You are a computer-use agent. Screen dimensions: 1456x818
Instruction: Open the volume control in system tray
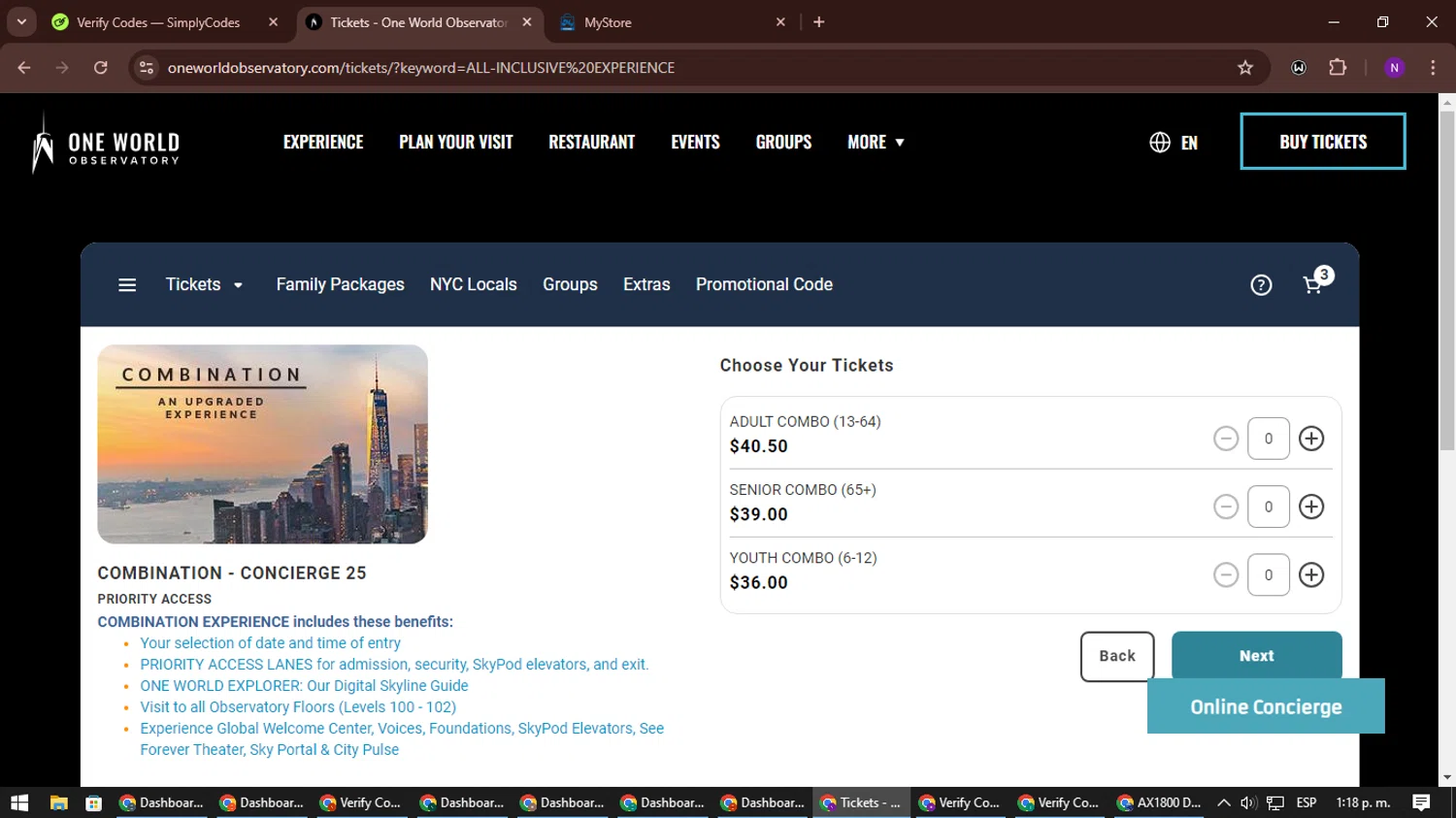pyautogui.click(x=1248, y=802)
